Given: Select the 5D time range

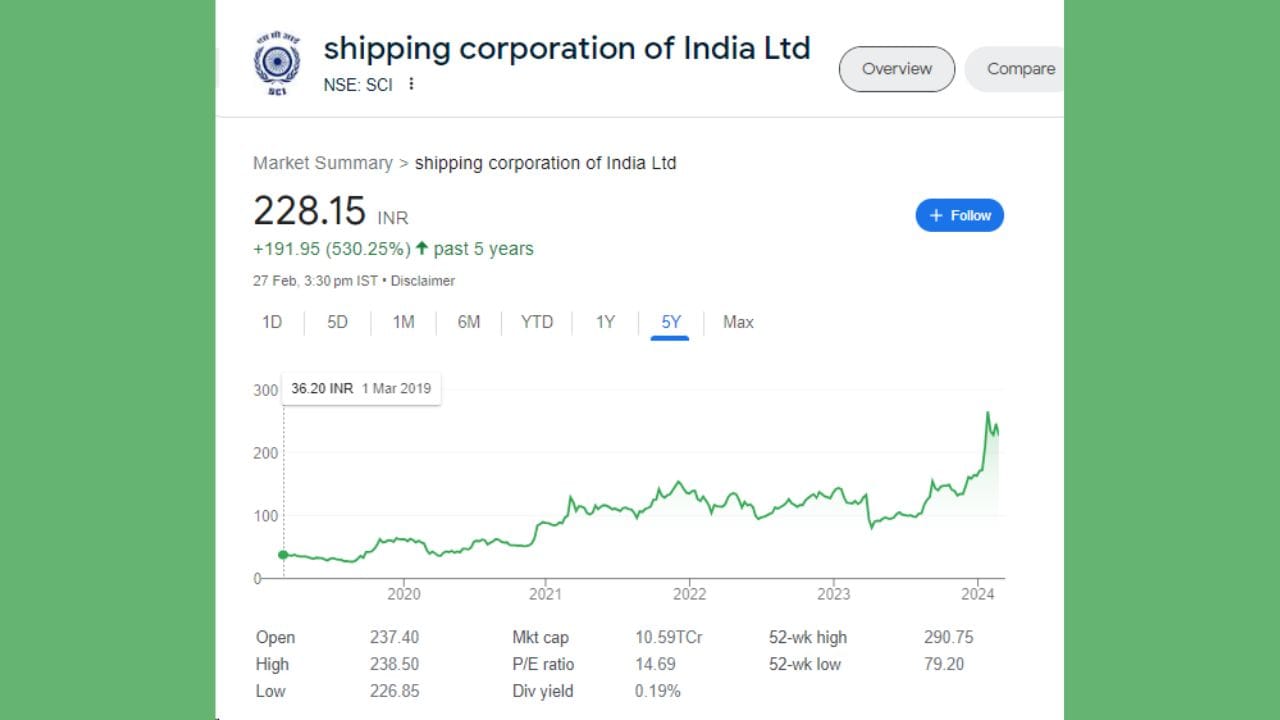Looking at the screenshot, I should pos(338,322).
